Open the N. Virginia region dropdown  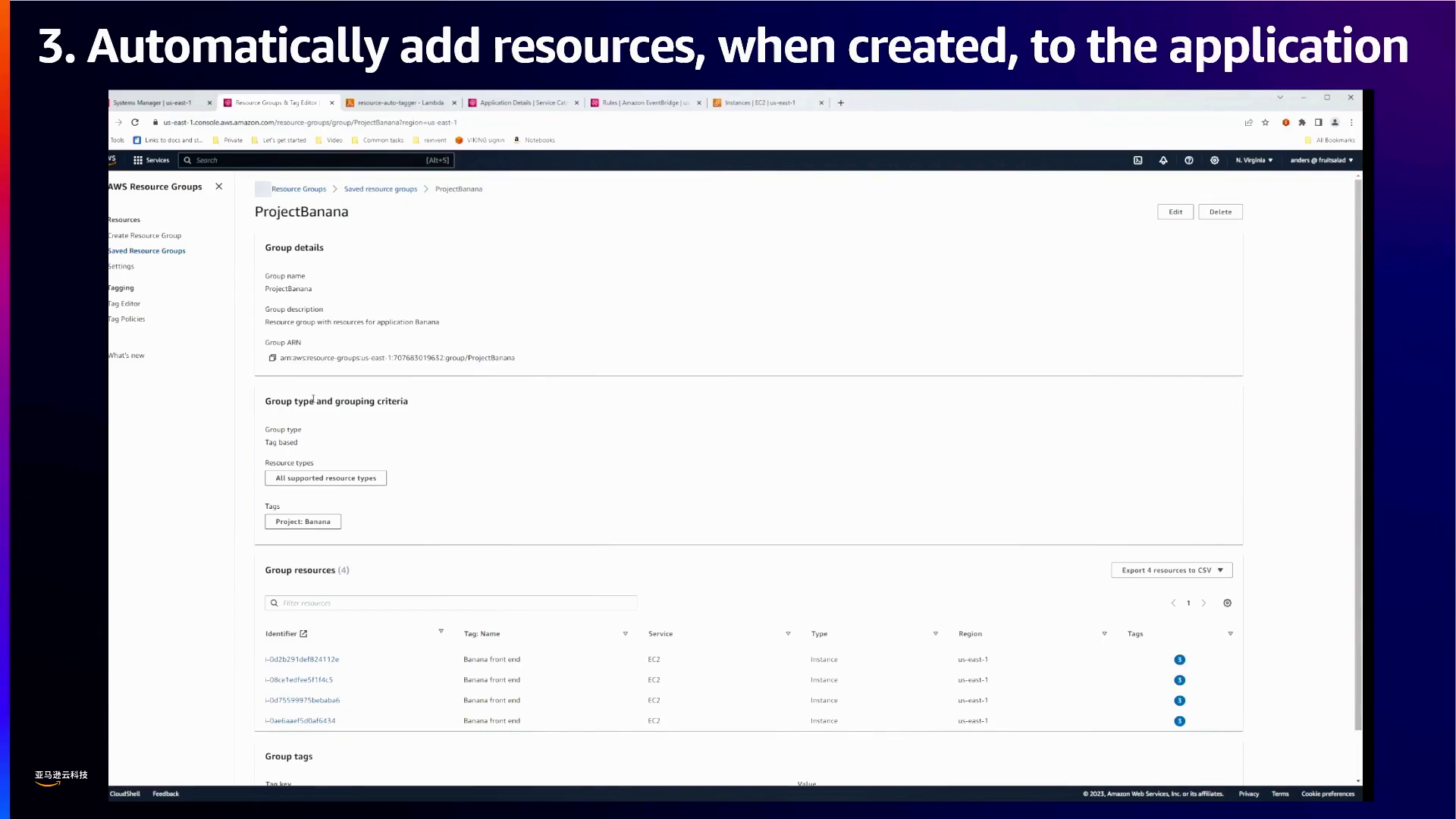point(1254,160)
